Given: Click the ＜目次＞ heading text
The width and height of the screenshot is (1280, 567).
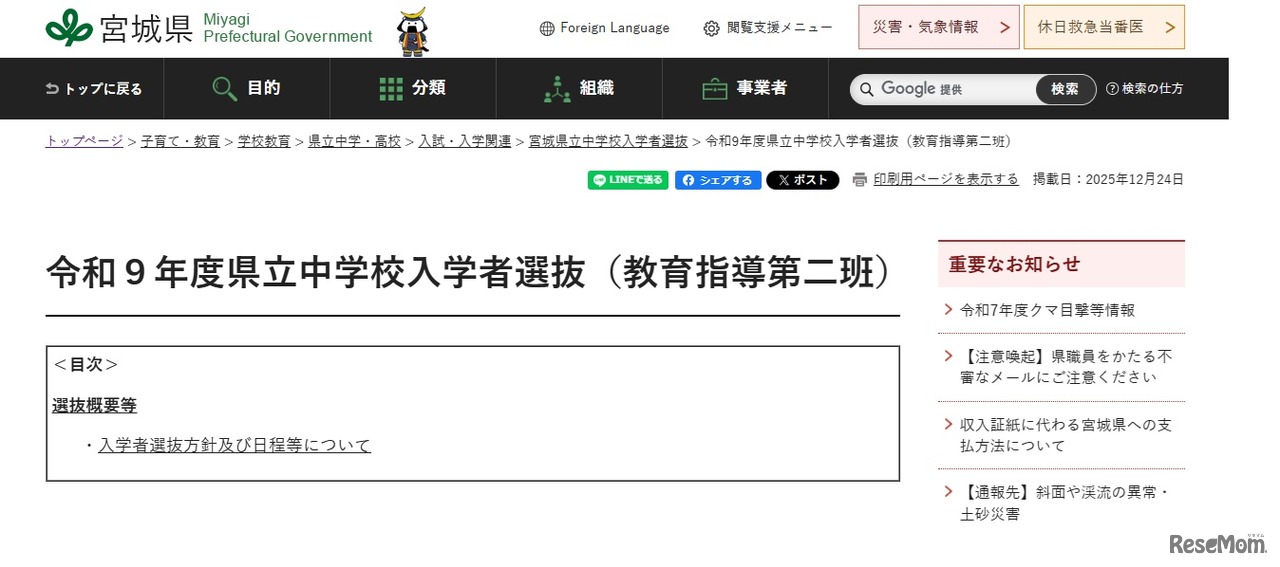Looking at the screenshot, I should (85, 365).
